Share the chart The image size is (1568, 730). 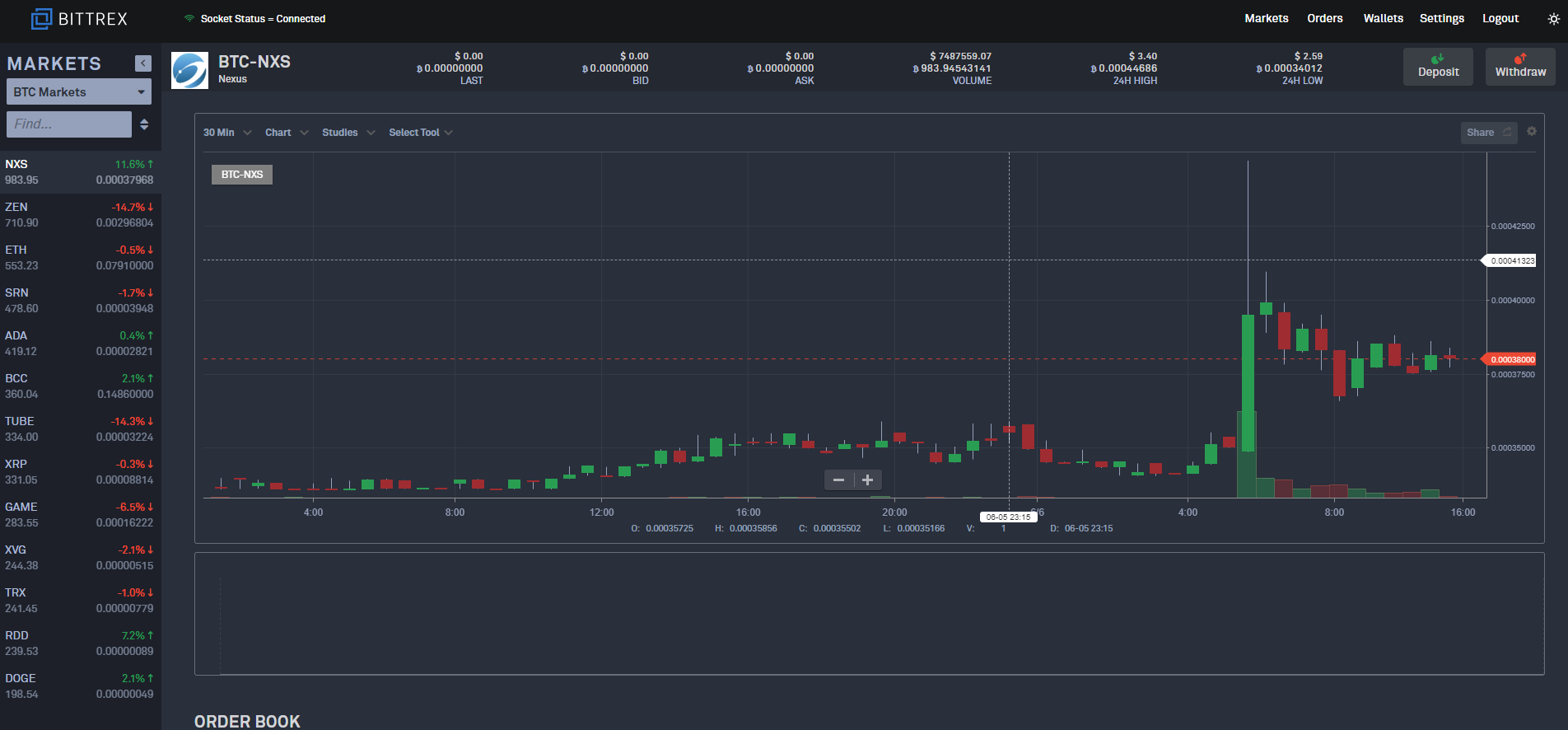[x=1489, y=133]
